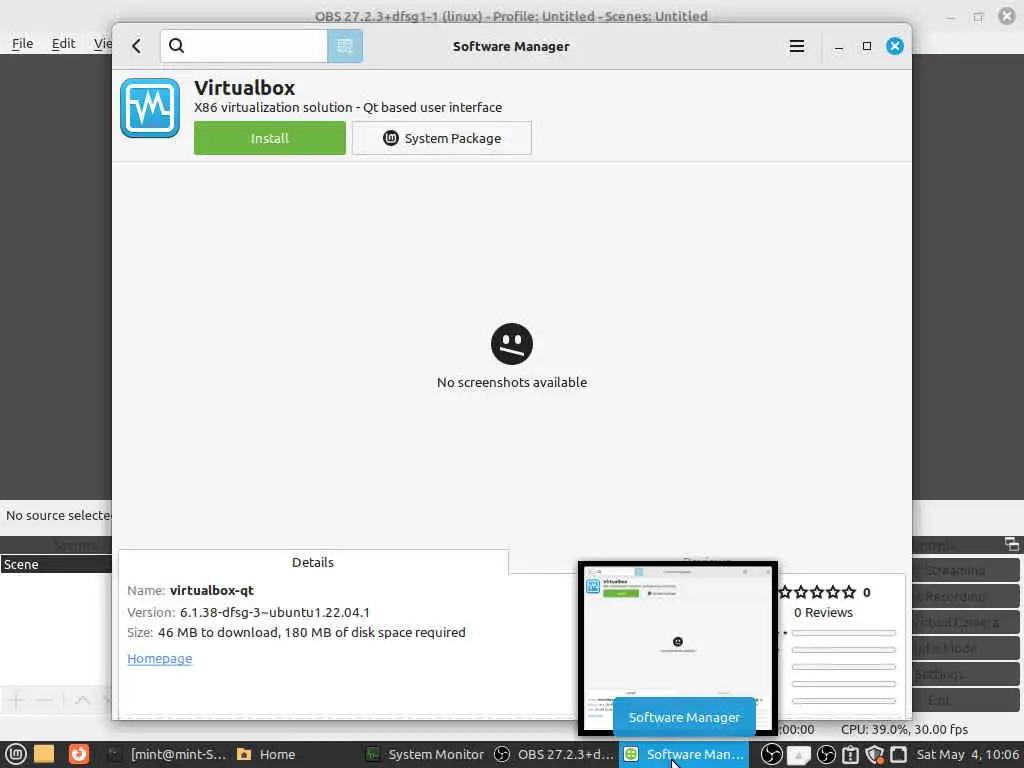Open the clock showing Sat May 4, 10:06

(968, 754)
